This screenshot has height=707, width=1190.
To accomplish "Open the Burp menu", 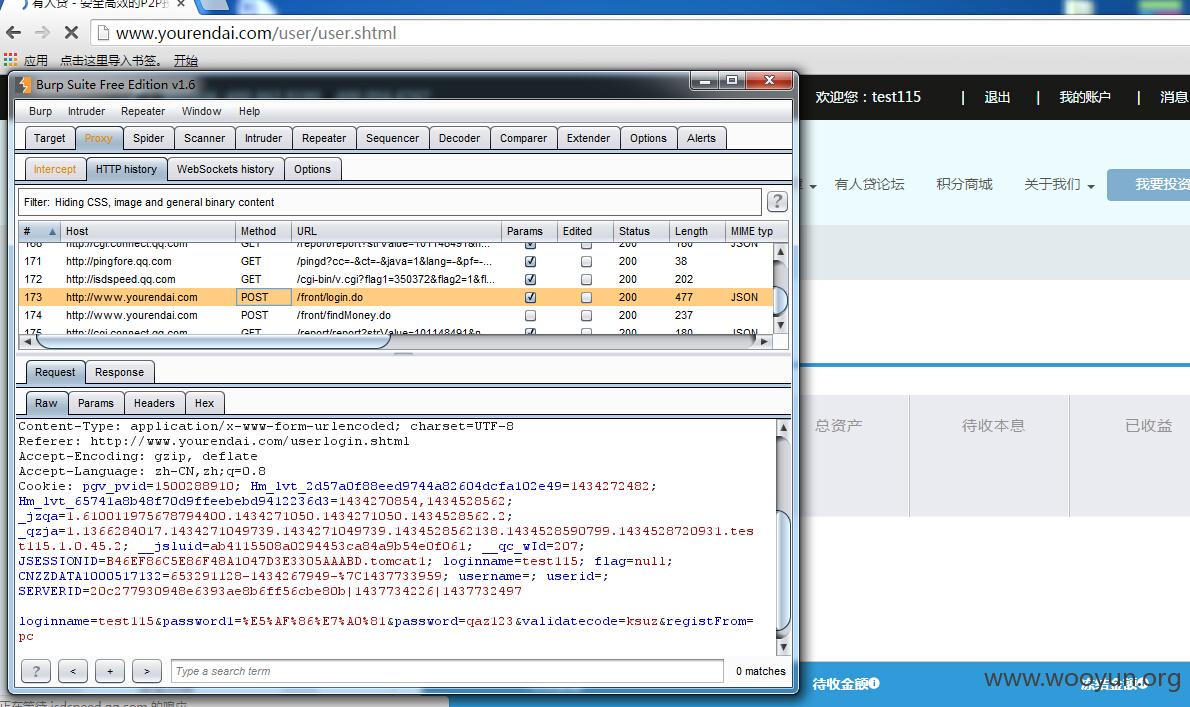I will tap(40, 111).
